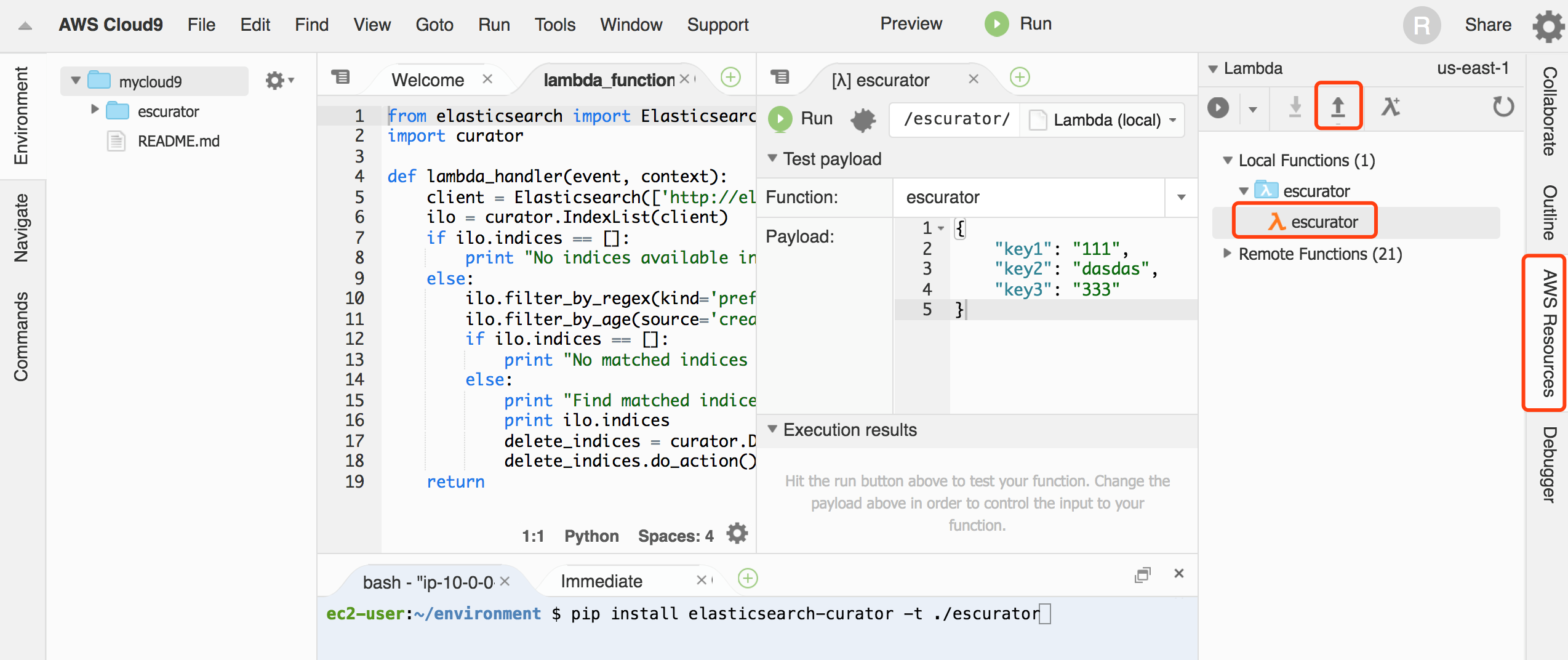Run the Lambda function with the green Run button
Screen dimensions: 1568x660
[x=801, y=118]
